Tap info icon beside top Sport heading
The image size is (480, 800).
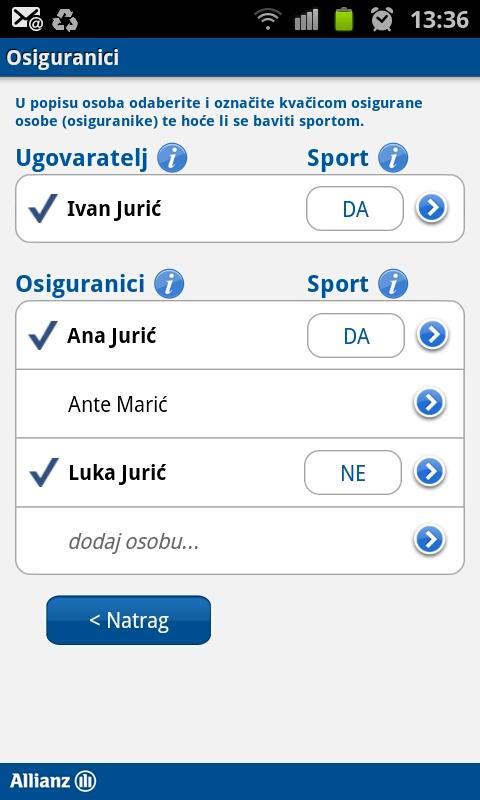click(x=393, y=158)
